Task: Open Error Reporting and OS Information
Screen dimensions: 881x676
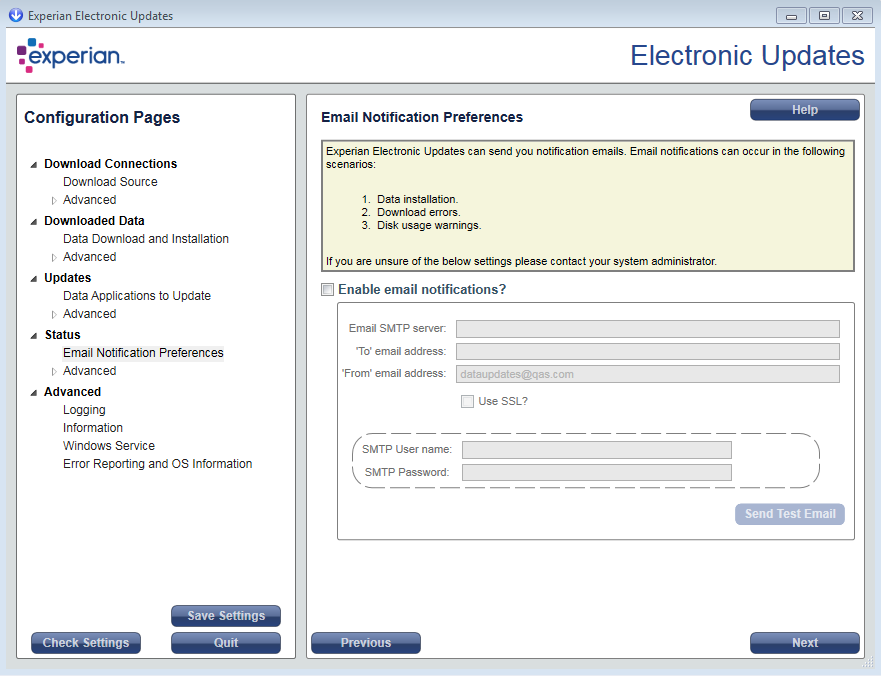Action: (157, 464)
